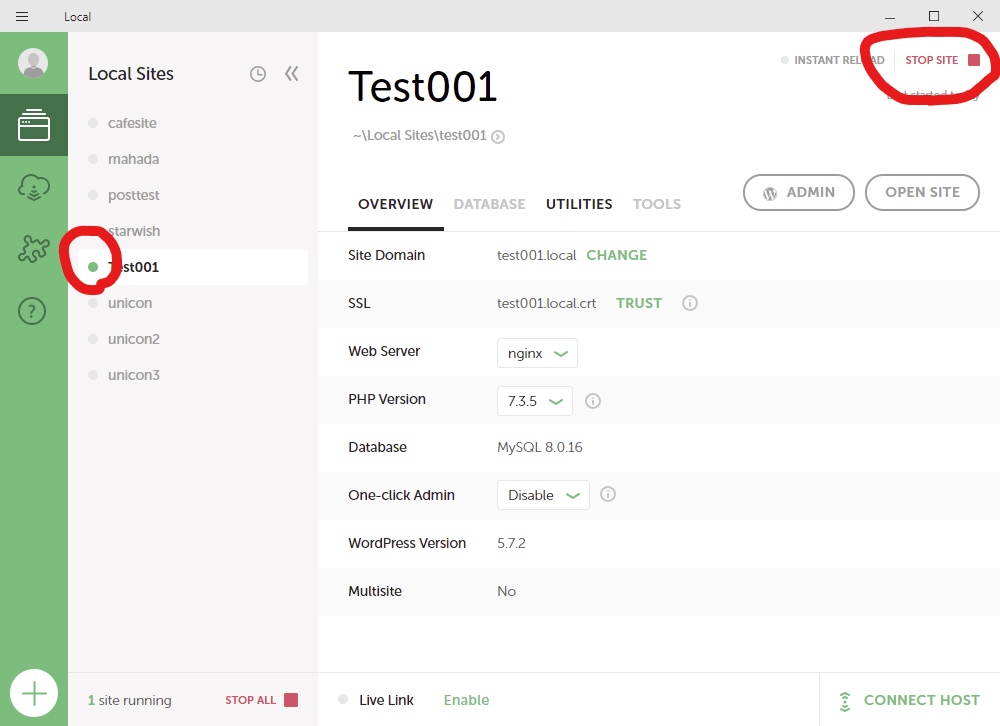This screenshot has height=726, width=1000.
Task: Select the mahada site
Action: [x=133, y=159]
